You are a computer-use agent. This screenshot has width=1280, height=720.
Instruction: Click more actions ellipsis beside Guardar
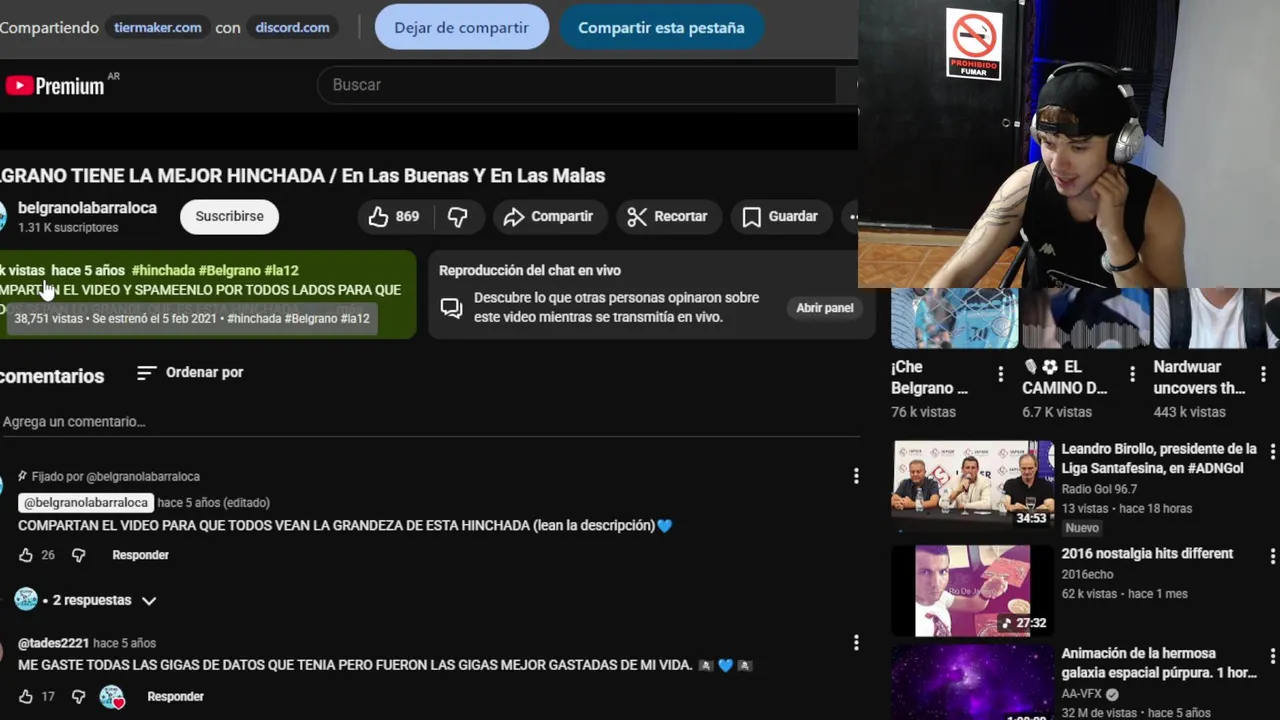(x=852, y=216)
